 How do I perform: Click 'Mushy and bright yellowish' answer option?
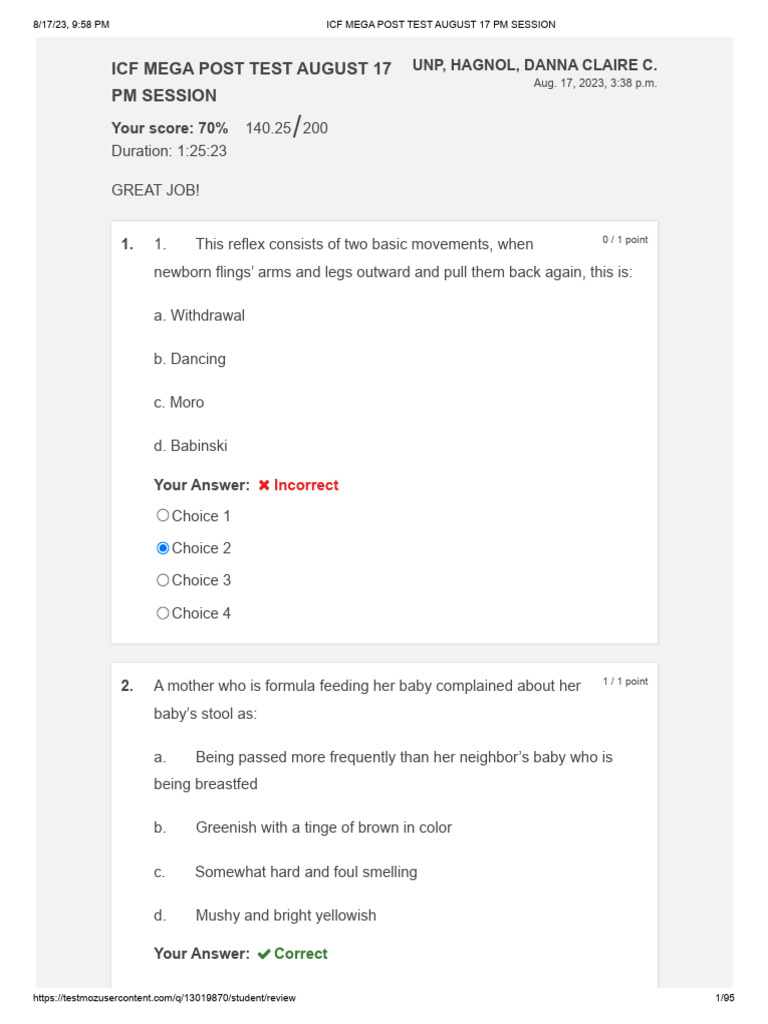[x=286, y=915]
